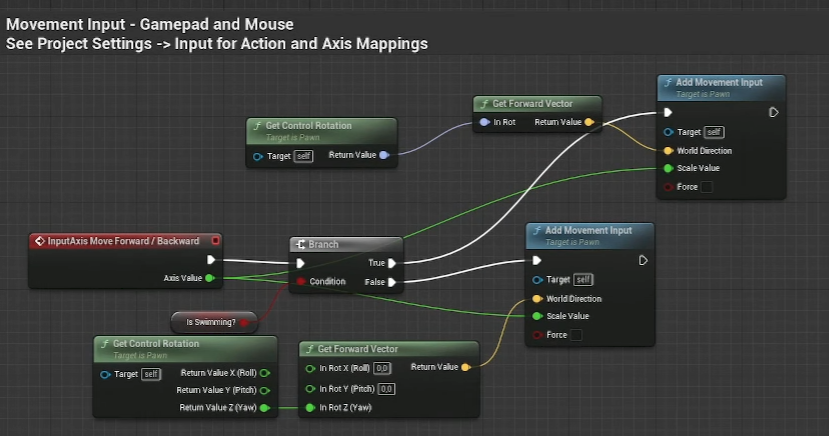Click the Target pin on the Get Control Rotation node with a purple output

(258, 156)
